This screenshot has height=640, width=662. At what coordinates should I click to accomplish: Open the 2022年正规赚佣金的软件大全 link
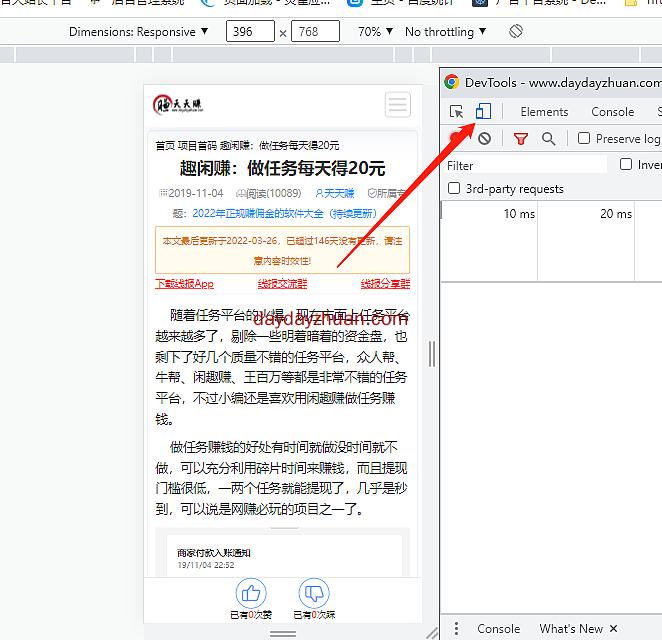pos(284,214)
